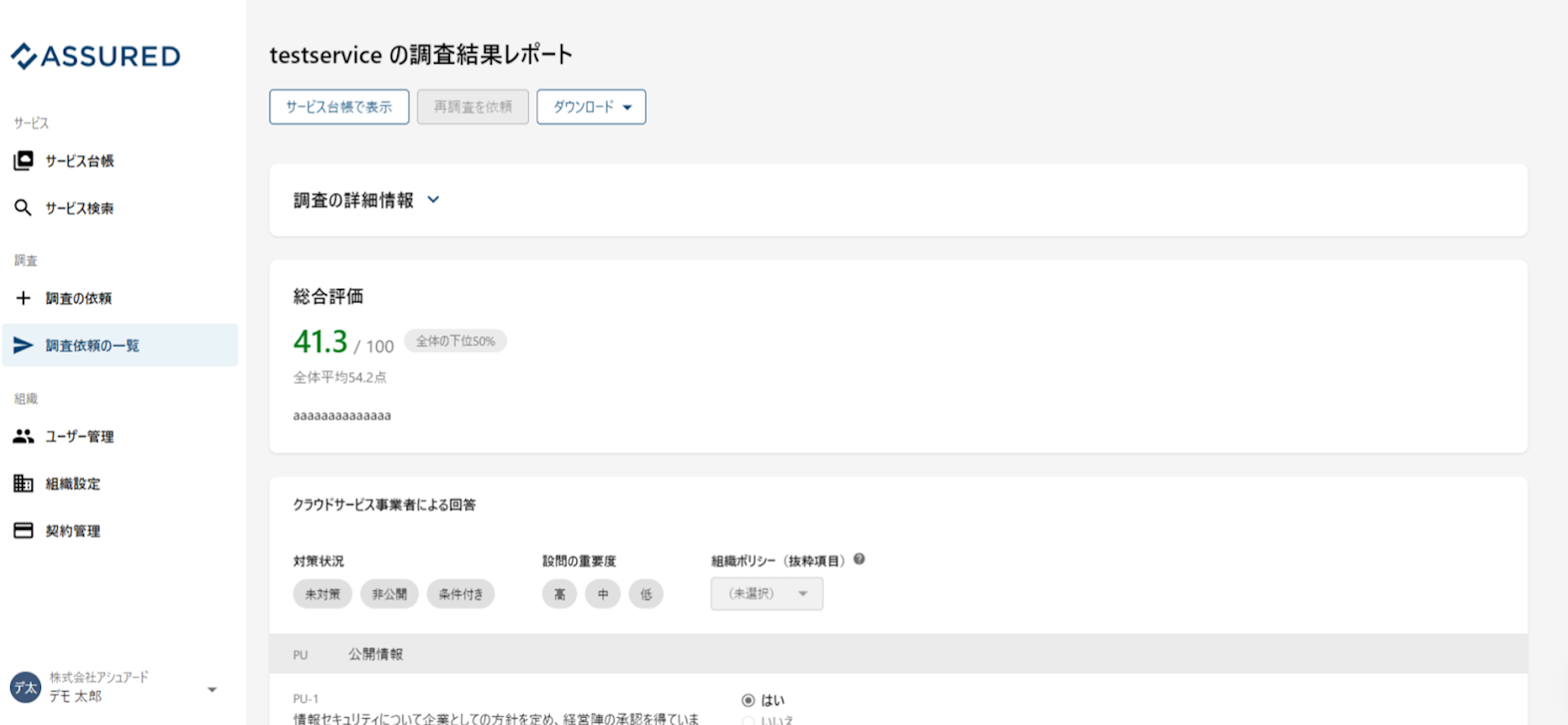Toggle the 低 importance chip
The width and height of the screenshot is (1568, 725).
tap(646, 594)
